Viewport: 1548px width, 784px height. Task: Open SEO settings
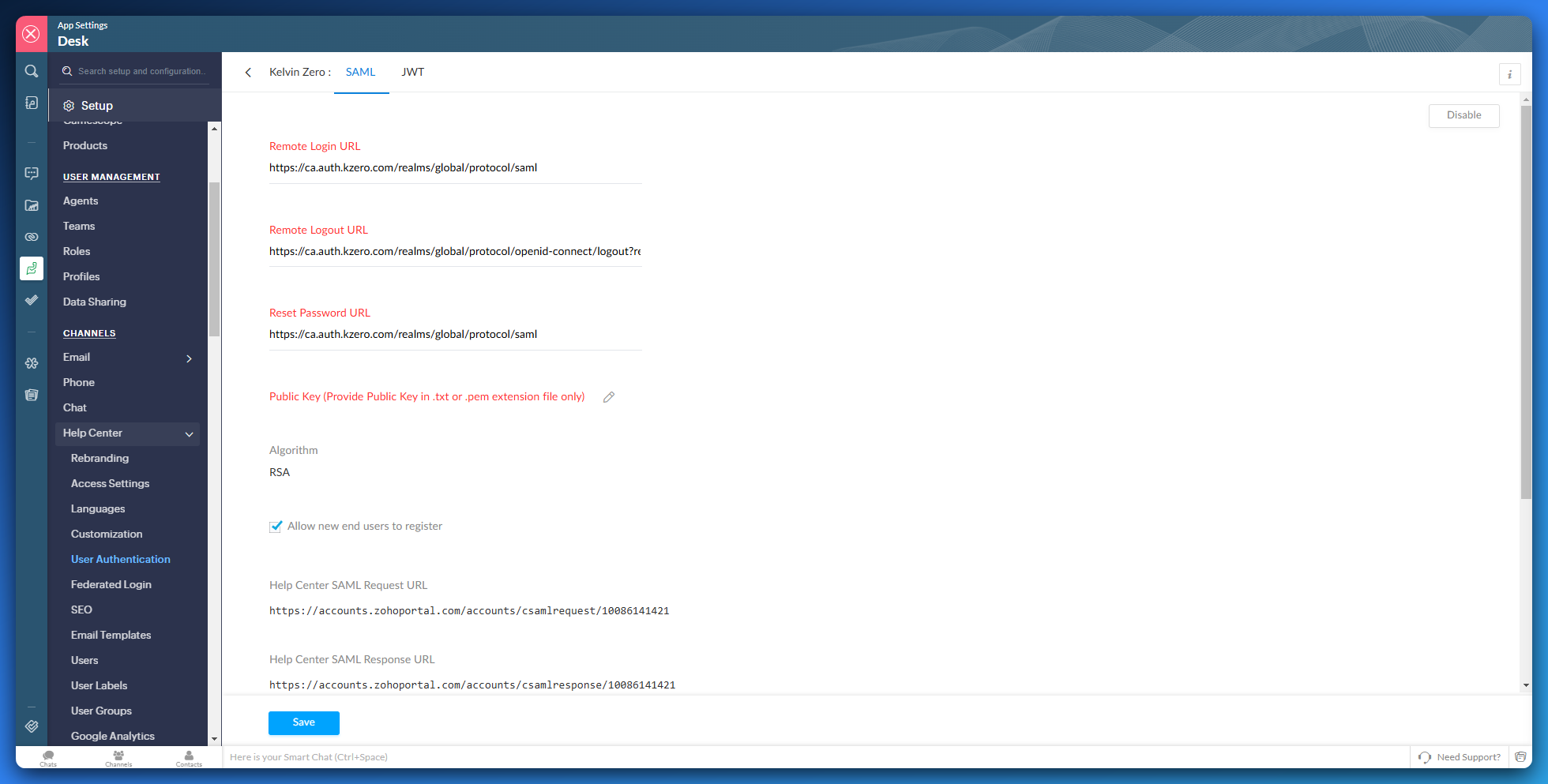point(81,610)
